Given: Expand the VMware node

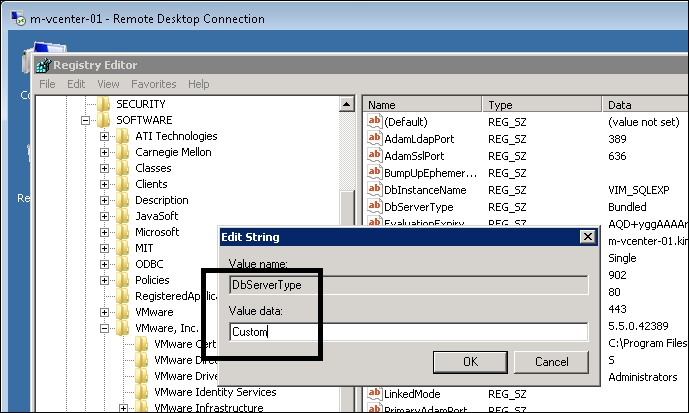Looking at the screenshot, I should pos(104,312).
